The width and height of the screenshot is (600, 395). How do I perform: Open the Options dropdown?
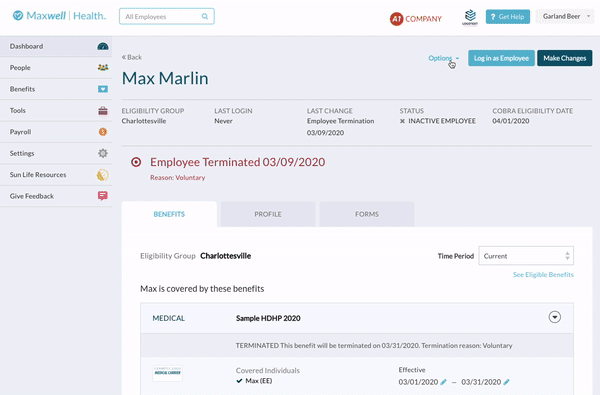(x=443, y=58)
